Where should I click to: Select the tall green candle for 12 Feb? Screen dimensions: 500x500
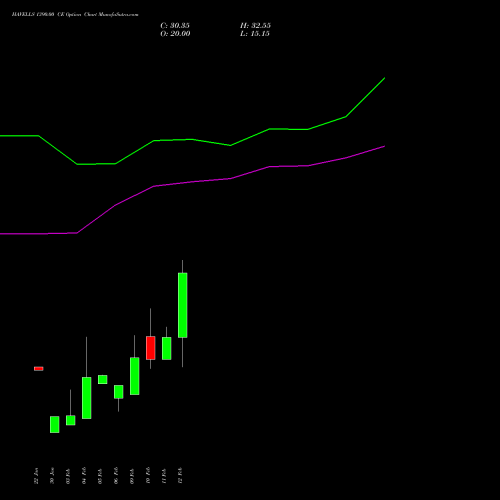pyautogui.click(x=183, y=305)
